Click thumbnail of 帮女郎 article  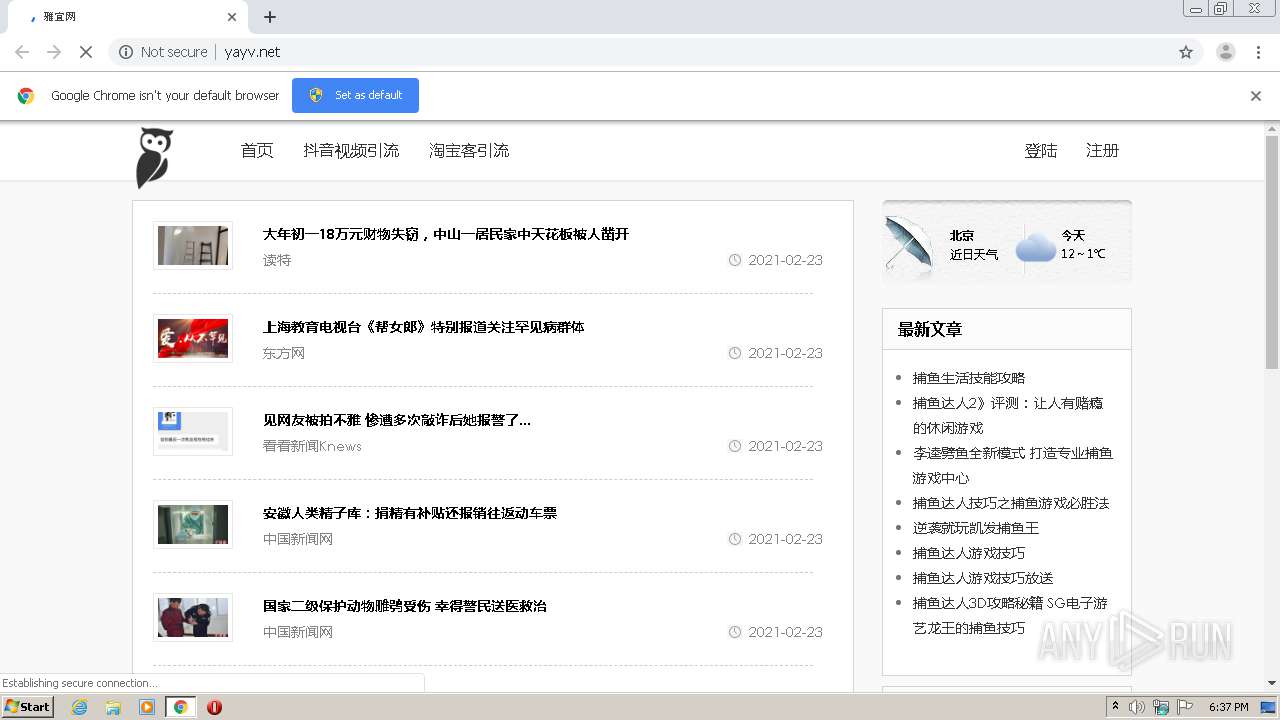tap(193, 339)
